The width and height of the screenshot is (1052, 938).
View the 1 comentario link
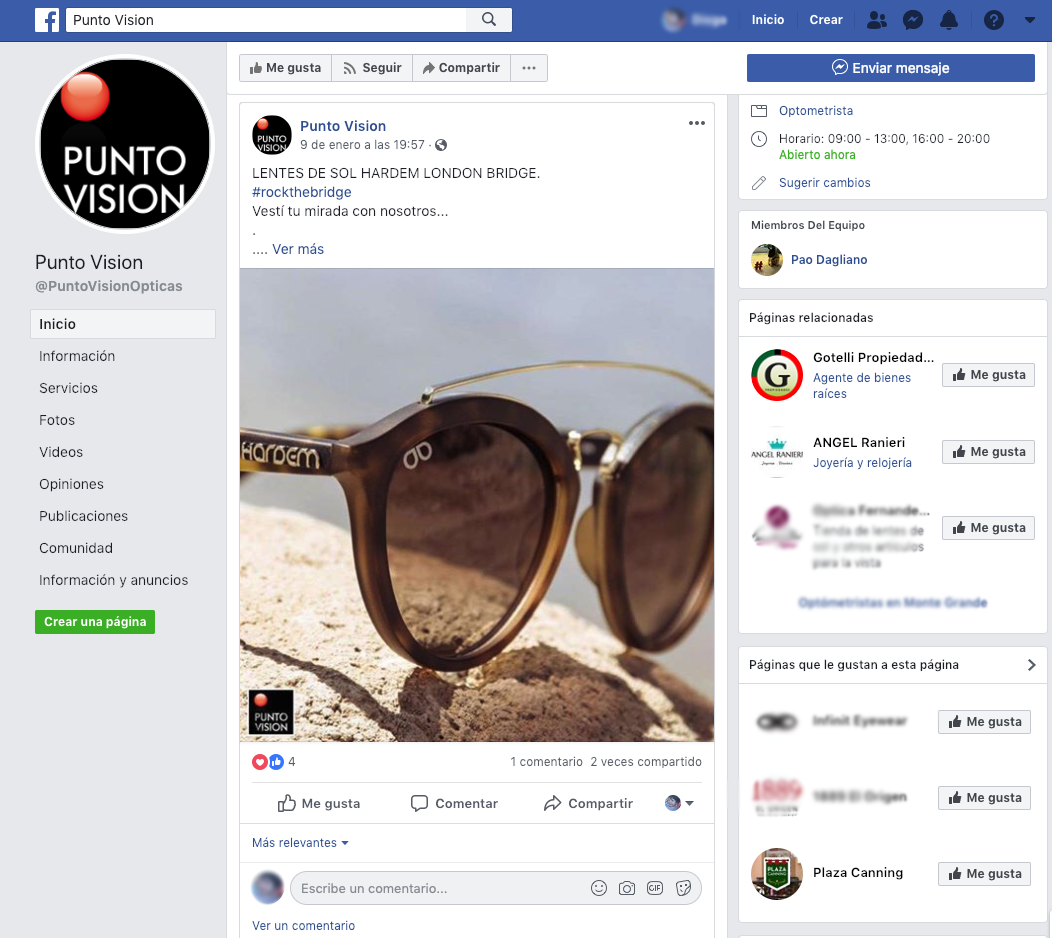coord(546,762)
